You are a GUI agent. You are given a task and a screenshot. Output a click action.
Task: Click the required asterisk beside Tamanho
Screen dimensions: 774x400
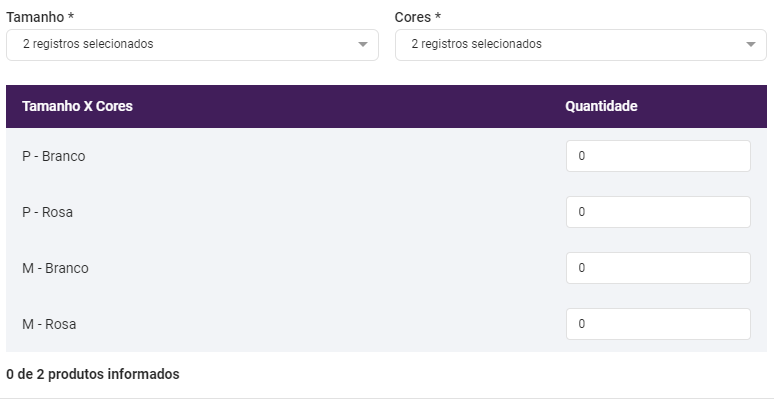click(x=70, y=18)
